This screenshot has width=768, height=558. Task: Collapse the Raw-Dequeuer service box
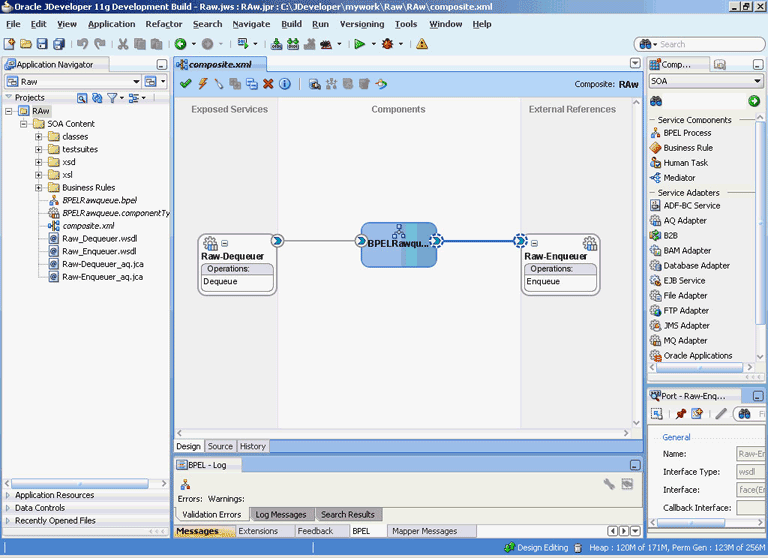224,243
